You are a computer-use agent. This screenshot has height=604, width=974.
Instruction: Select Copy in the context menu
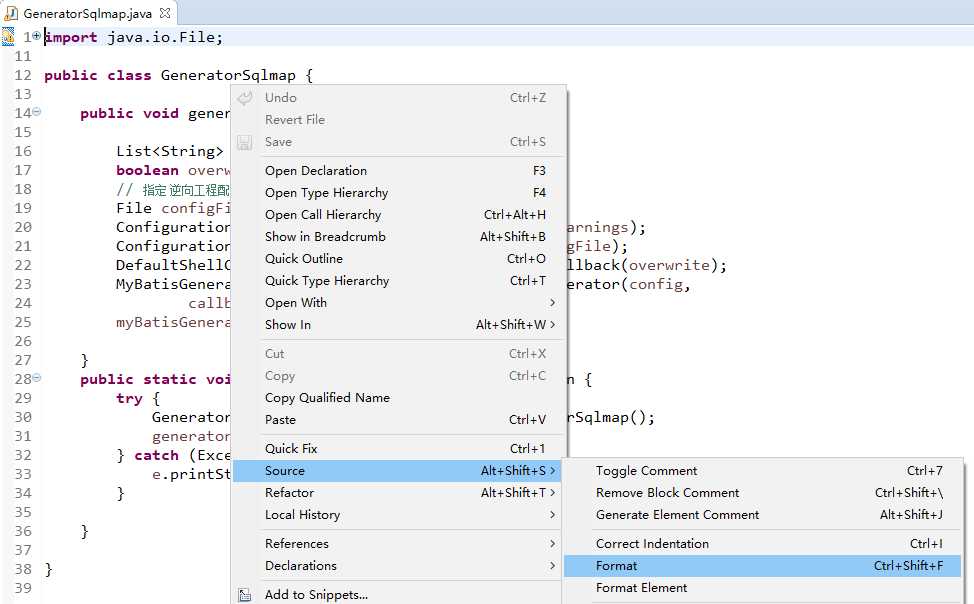click(x=399, y=376)
